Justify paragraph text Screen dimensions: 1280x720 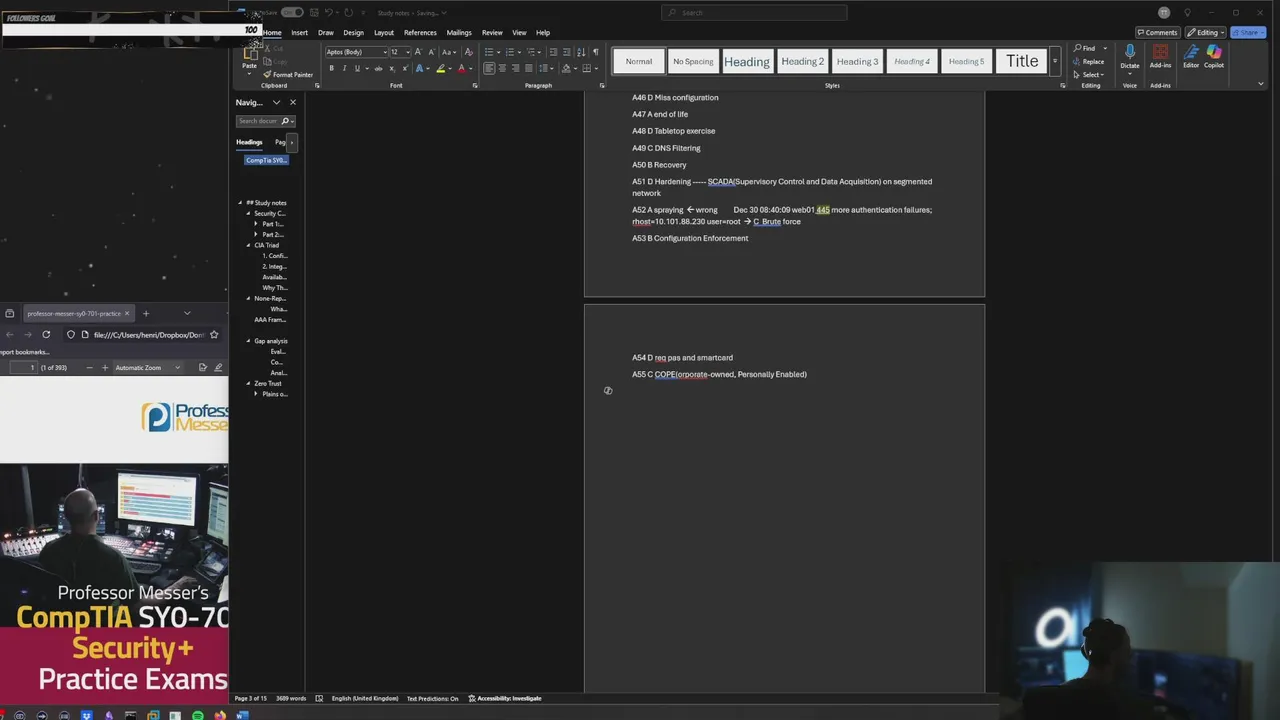528,68
